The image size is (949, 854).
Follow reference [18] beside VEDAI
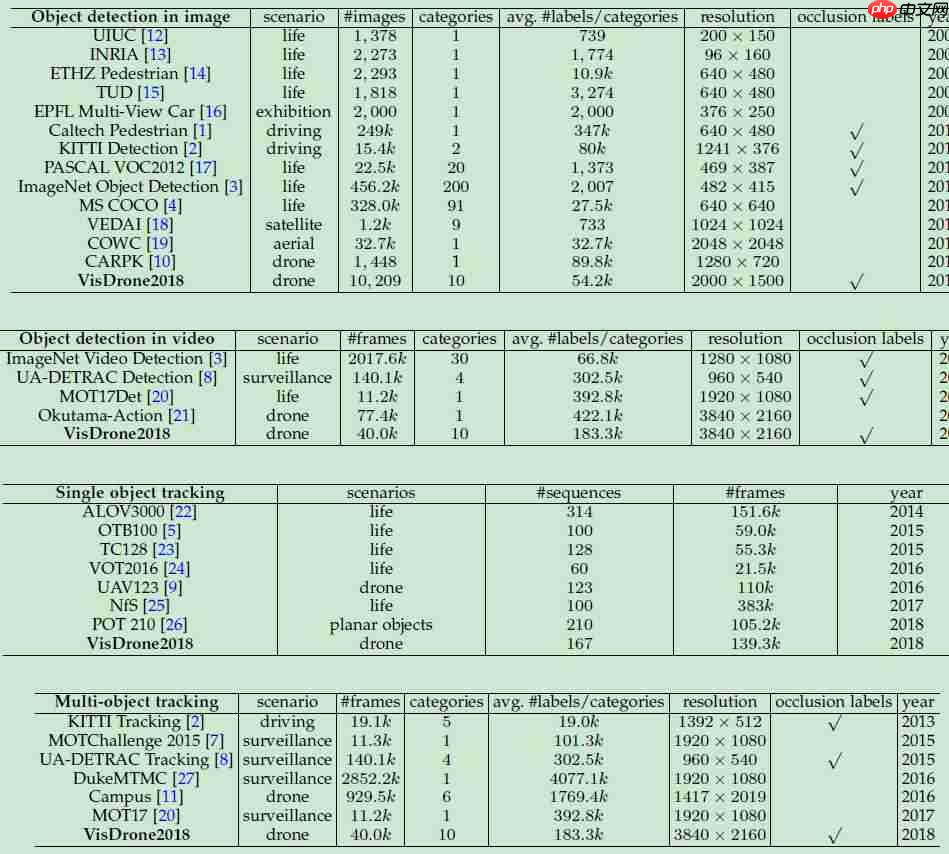click(160, 225)
